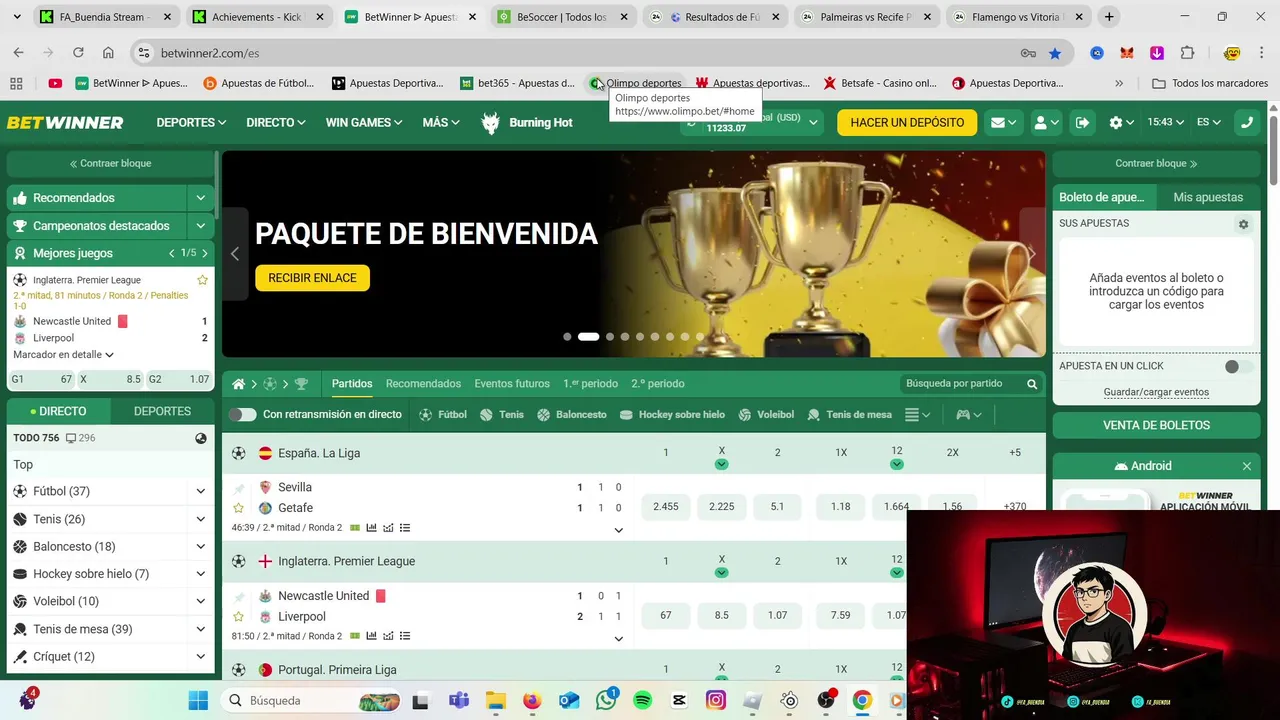Open the messages envelope dropdown

pos(1003,122)
